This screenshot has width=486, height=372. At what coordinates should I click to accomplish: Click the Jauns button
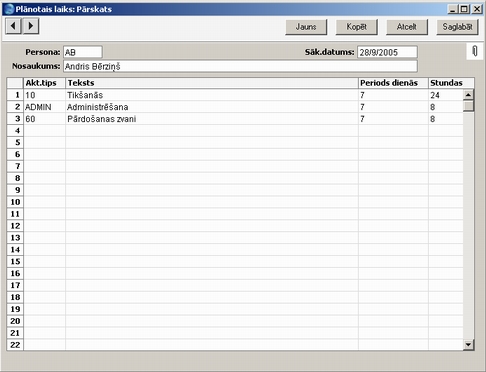click(306, 27)
